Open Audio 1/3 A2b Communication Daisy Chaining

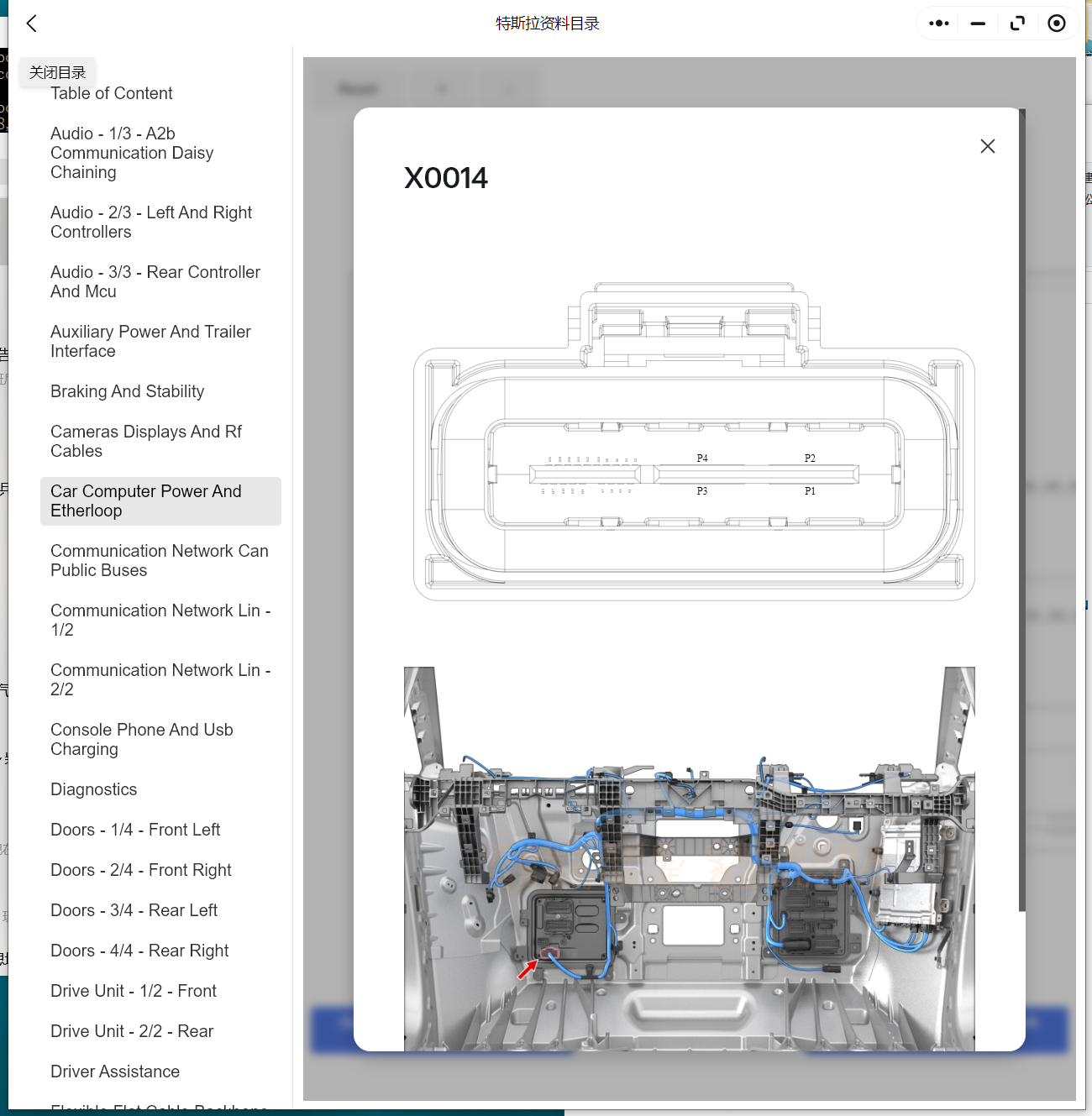132,153
